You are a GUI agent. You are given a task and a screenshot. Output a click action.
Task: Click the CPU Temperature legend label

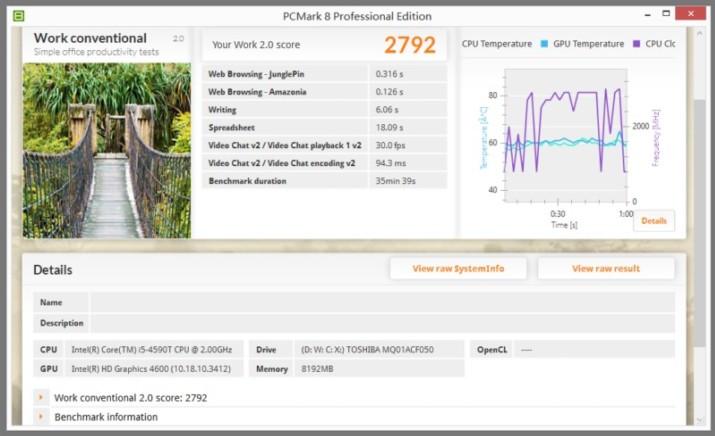[x=497, y=44]
